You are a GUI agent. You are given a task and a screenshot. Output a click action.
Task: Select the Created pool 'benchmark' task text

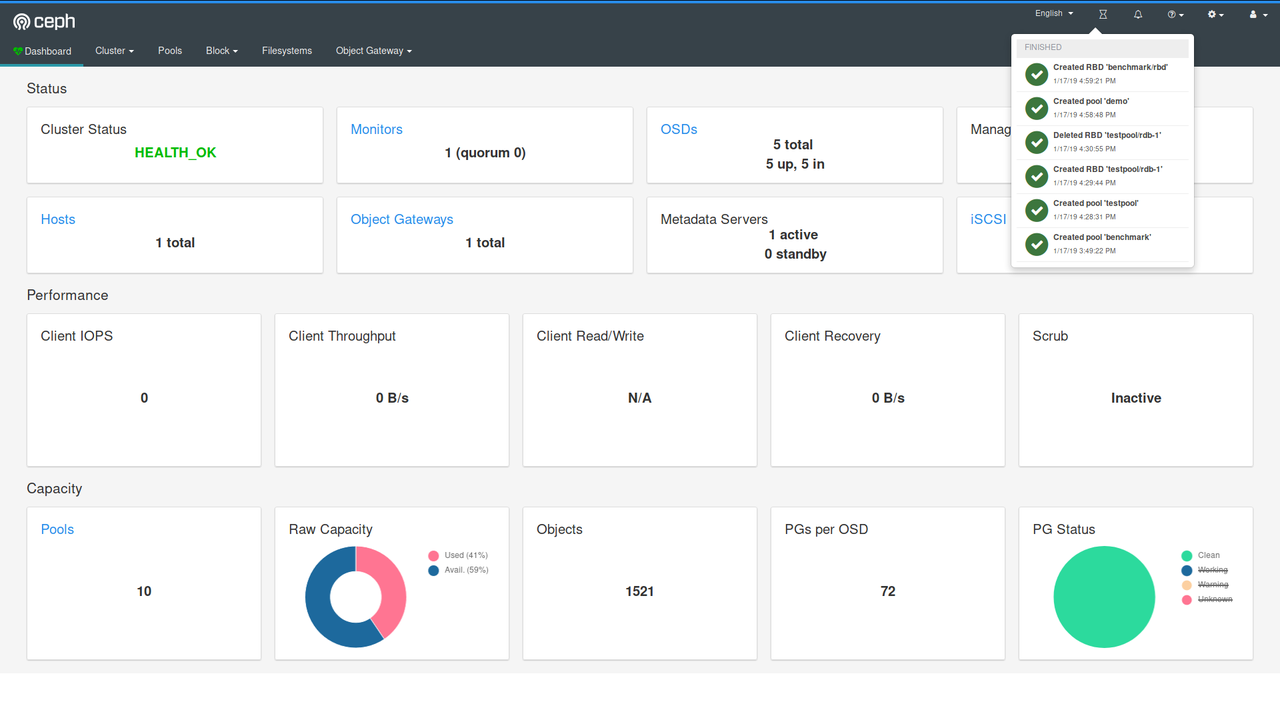[x=1102, y=238]
